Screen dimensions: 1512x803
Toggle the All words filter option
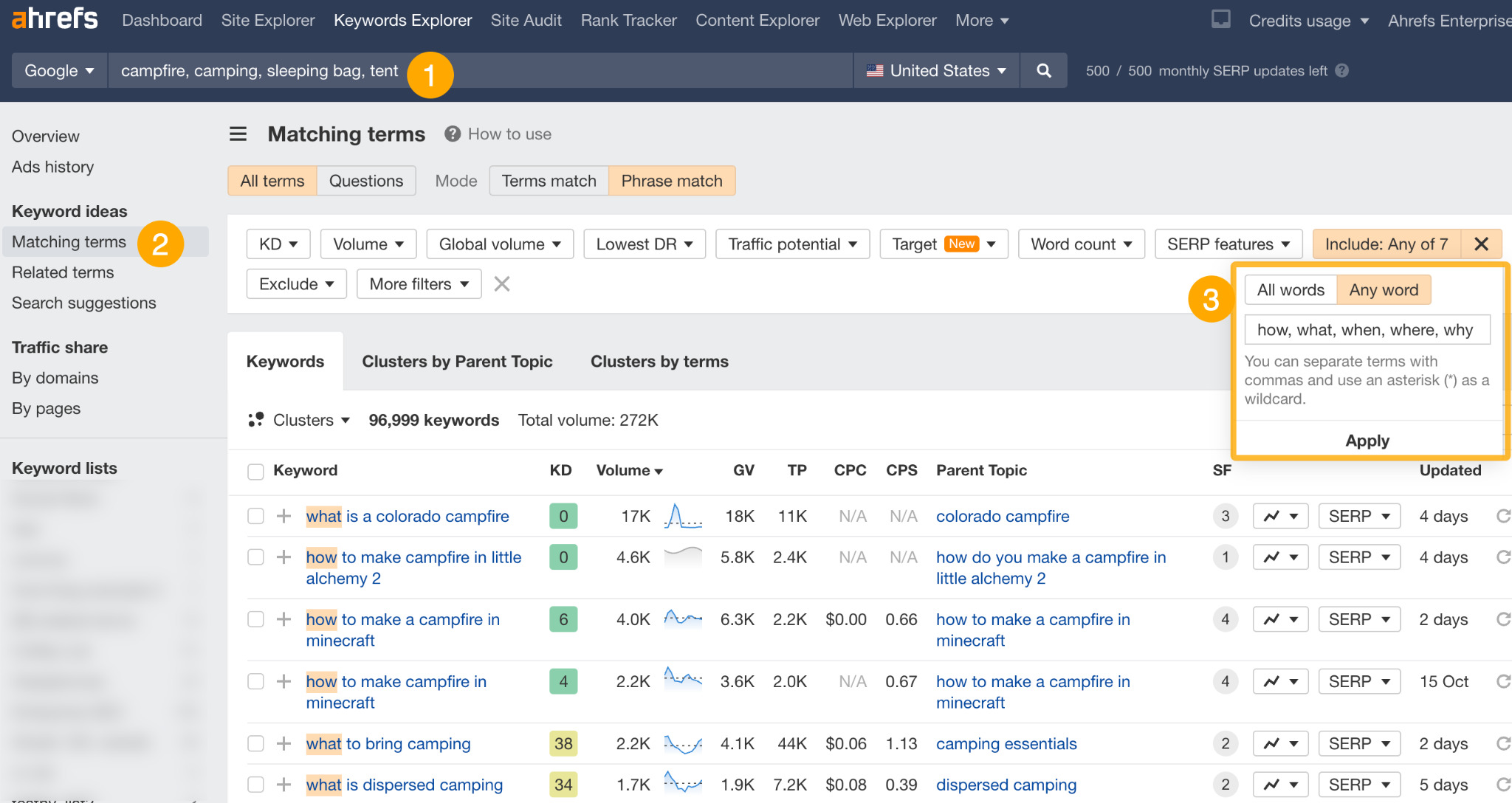click(x=1291, y=290)
